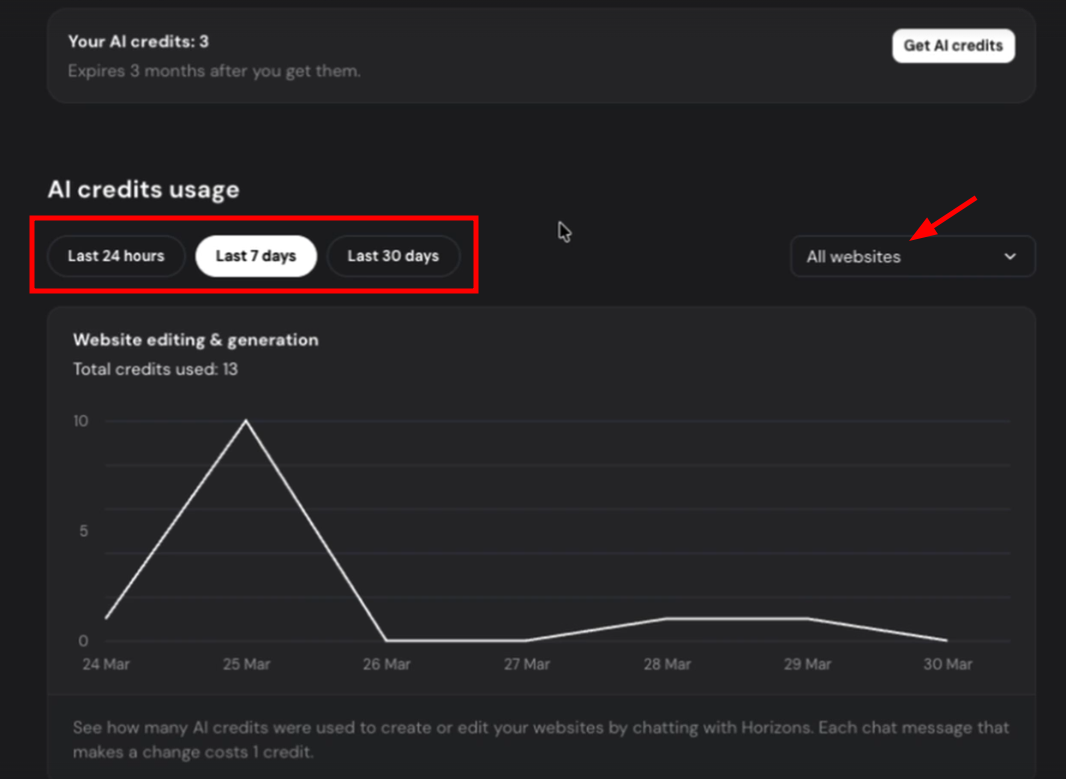Viewport: 1066px width, 779px height.
Task: Click the y-axis label 10
Action: [81, 421]
